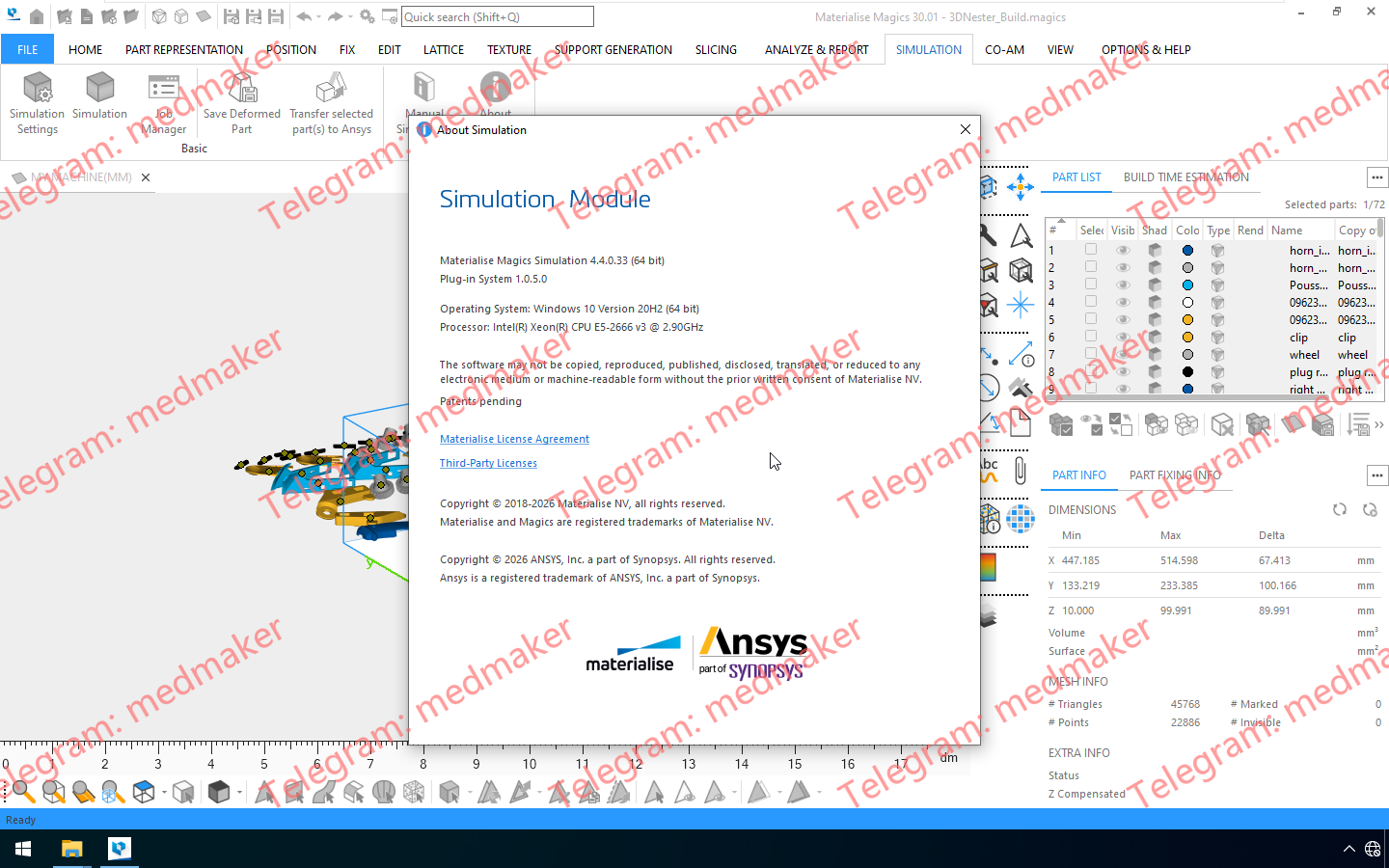Image resolution: width=1389 pixels, height=868 pixels.
Task: Select the wrench fix tool in side toolbar
Action: 989,234
